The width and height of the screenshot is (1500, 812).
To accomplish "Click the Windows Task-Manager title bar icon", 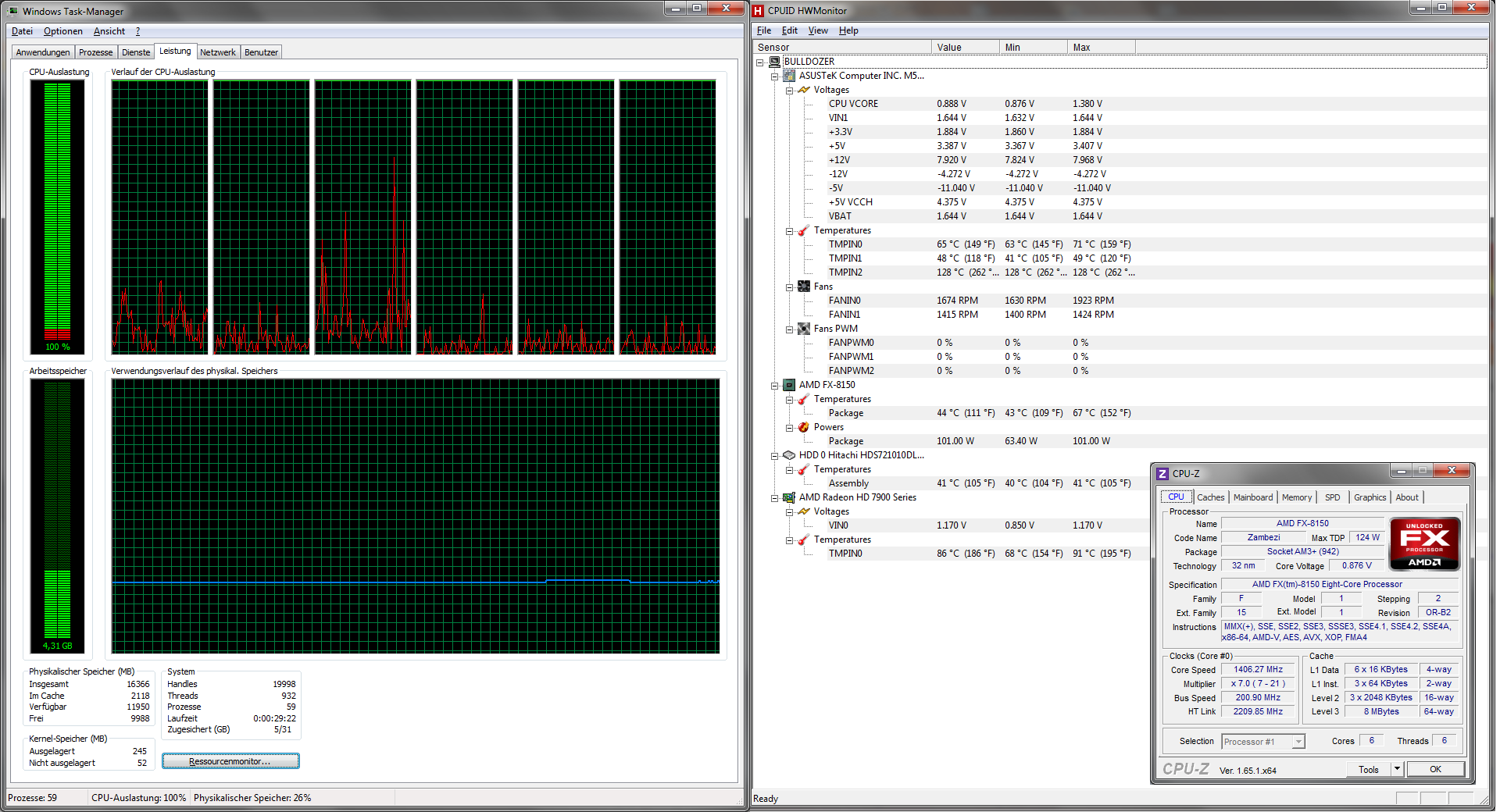I will 13,11.
